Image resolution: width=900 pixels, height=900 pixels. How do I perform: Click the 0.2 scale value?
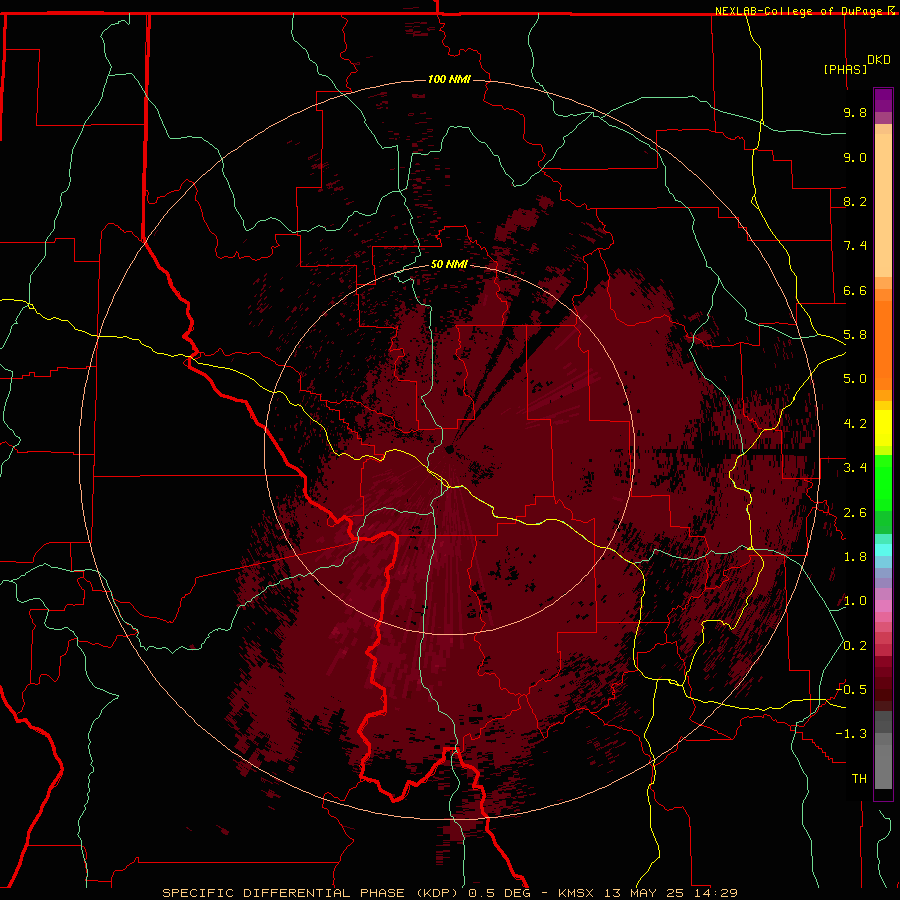[855, 646]
